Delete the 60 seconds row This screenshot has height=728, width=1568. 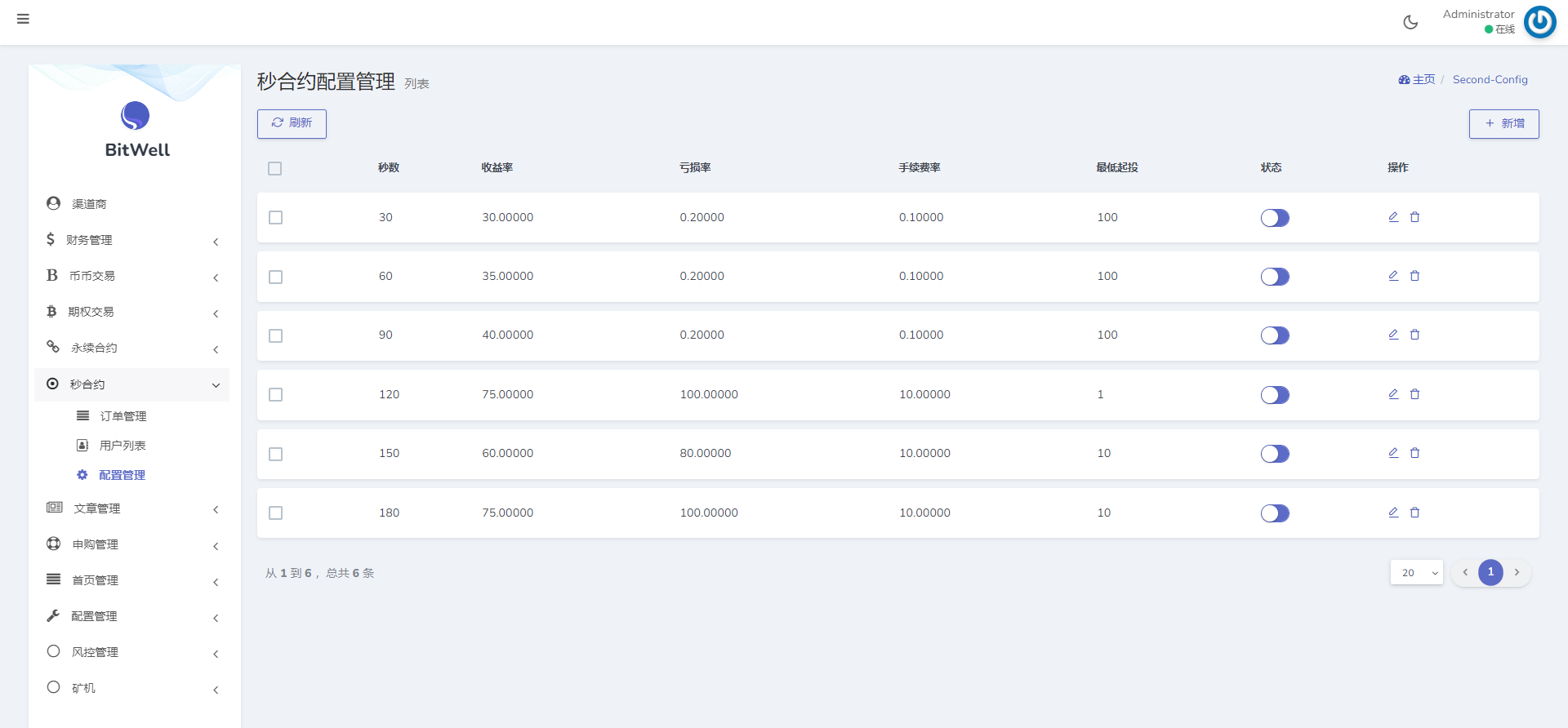pyautogui.click(x=1414, y=276)
